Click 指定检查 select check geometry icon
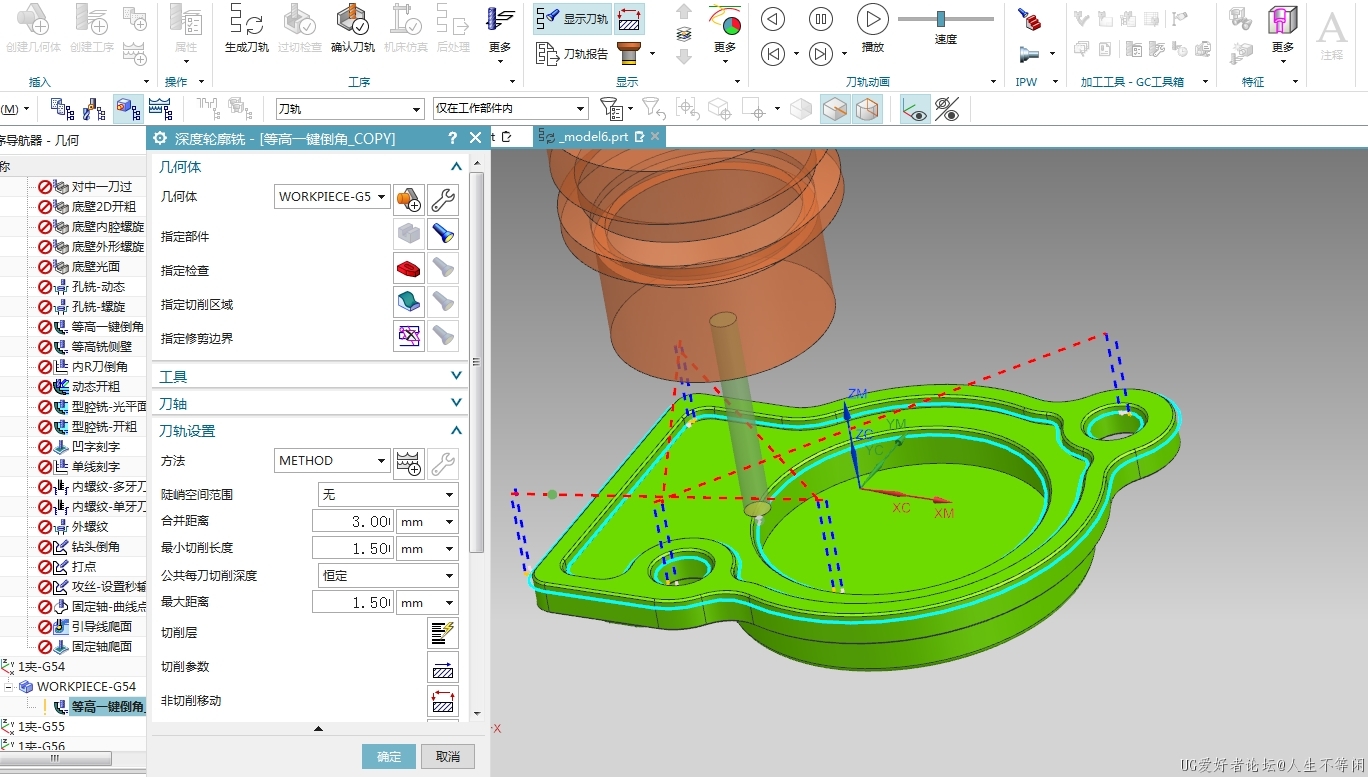This screenshot has width=1368, height=777. [x=409, y=268]
